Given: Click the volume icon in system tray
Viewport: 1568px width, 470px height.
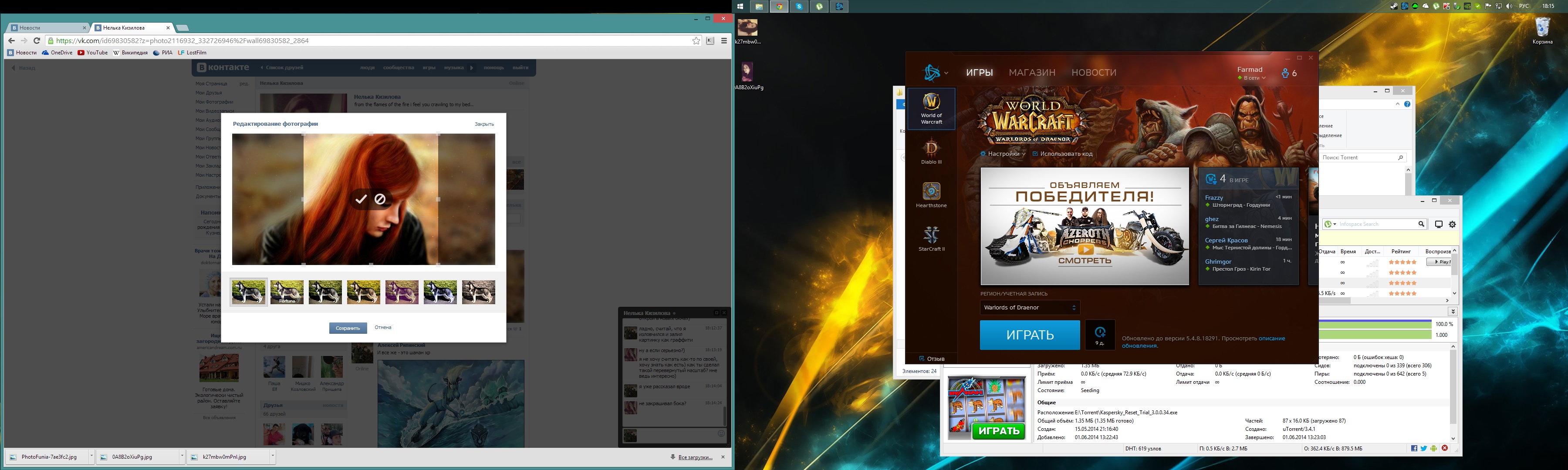Looking at the screenshot, I should point(1509,6).
